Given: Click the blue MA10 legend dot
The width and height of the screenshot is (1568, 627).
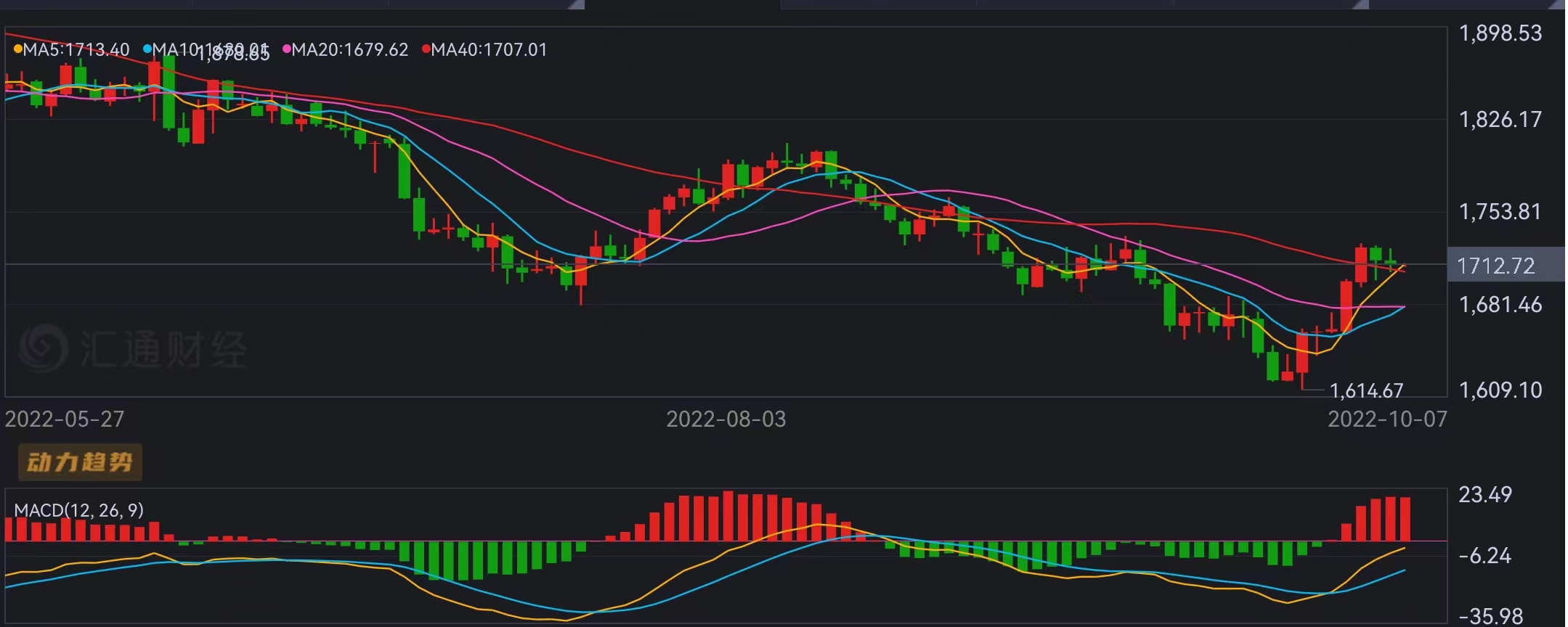Looking at the screenshot, I should click(x=147, y=49).
